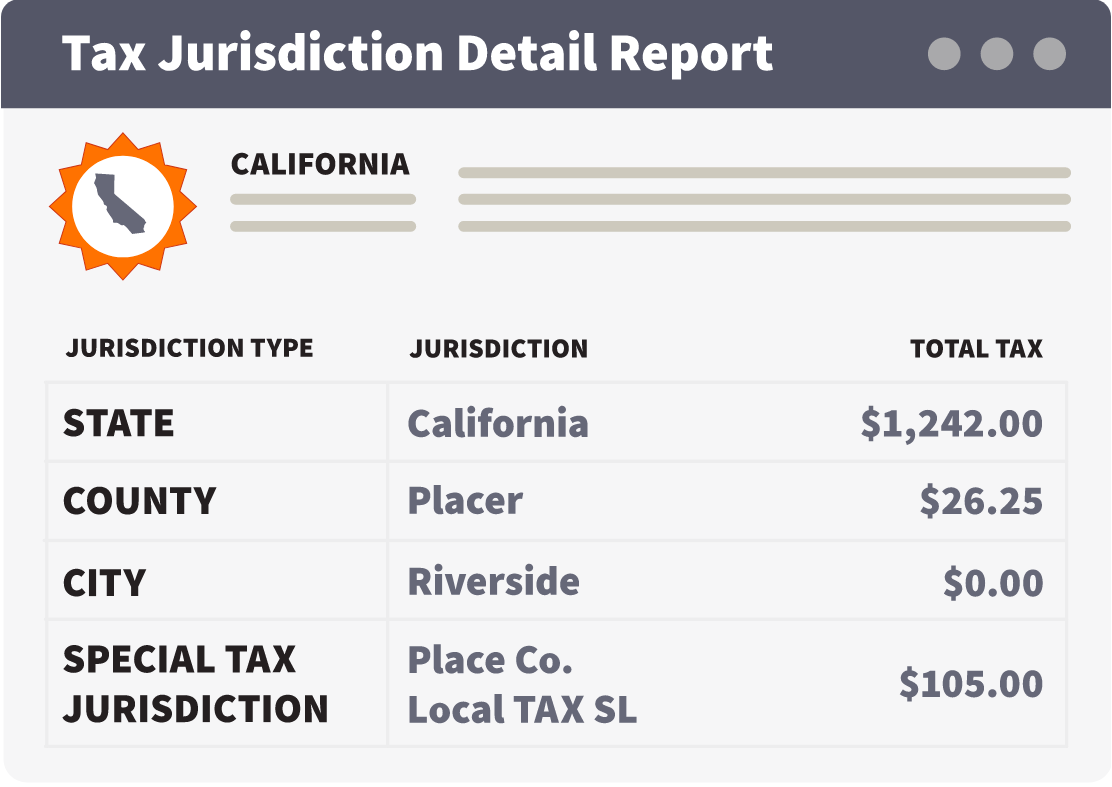Viewport: 1112px width, 787px height.
Task: Click the $1,242.00 state tax amount
Action: 951,423
